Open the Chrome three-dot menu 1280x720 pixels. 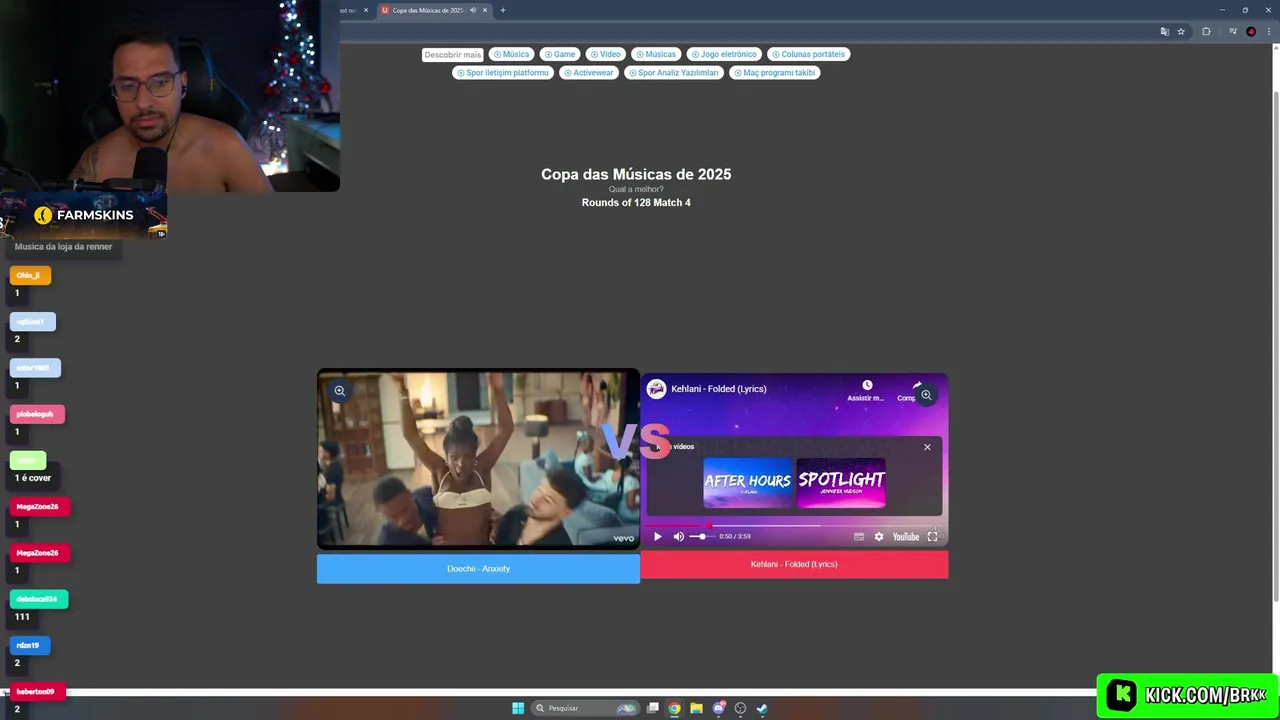point(1268,31)
